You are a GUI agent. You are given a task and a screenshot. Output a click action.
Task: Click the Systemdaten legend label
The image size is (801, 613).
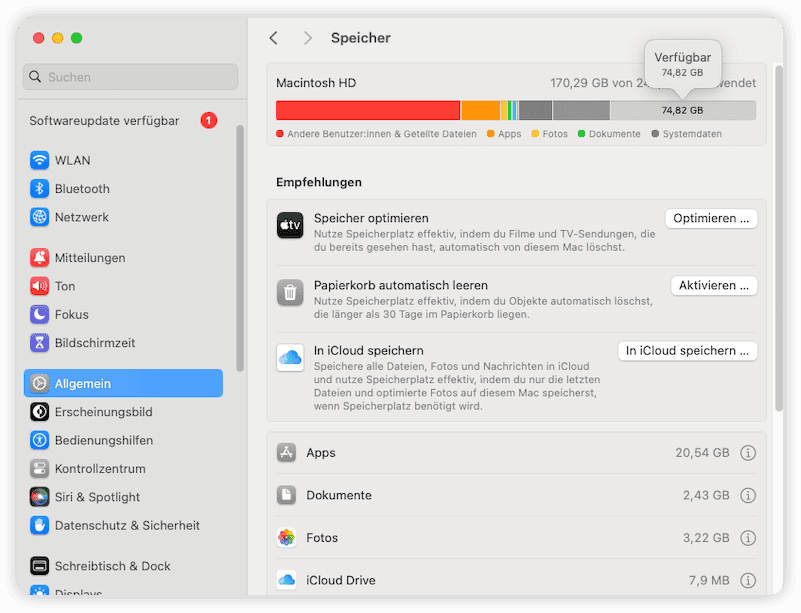pyautogui.click(x=692, y=134)
